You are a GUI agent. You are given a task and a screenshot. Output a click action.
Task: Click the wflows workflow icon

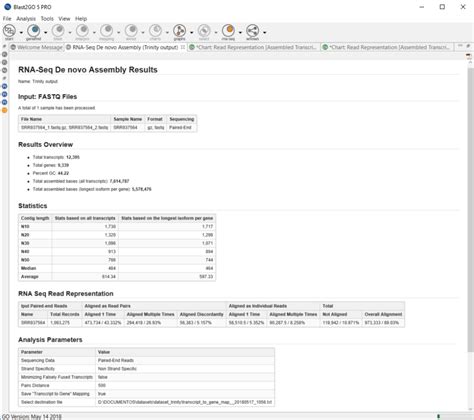pos(252,31)
